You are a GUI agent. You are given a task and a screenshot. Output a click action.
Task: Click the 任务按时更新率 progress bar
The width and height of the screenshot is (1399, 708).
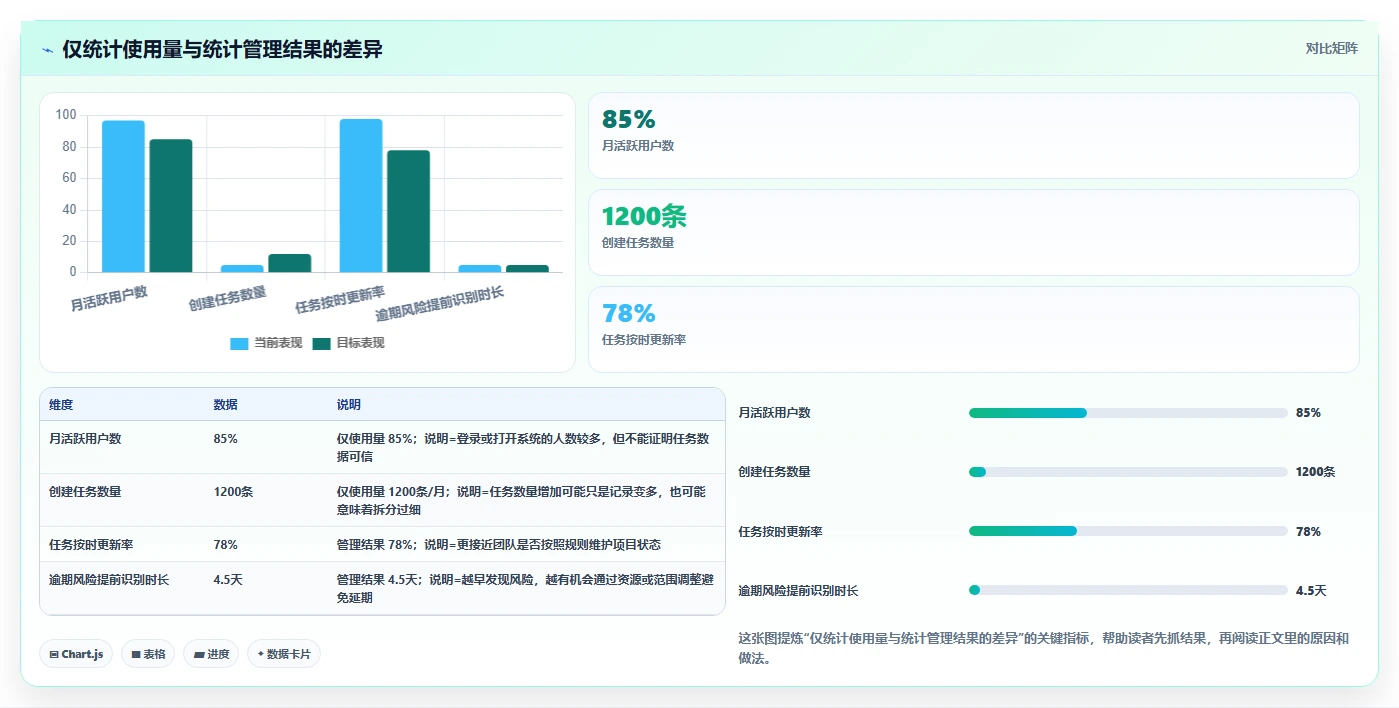[x=1128, y=531]
